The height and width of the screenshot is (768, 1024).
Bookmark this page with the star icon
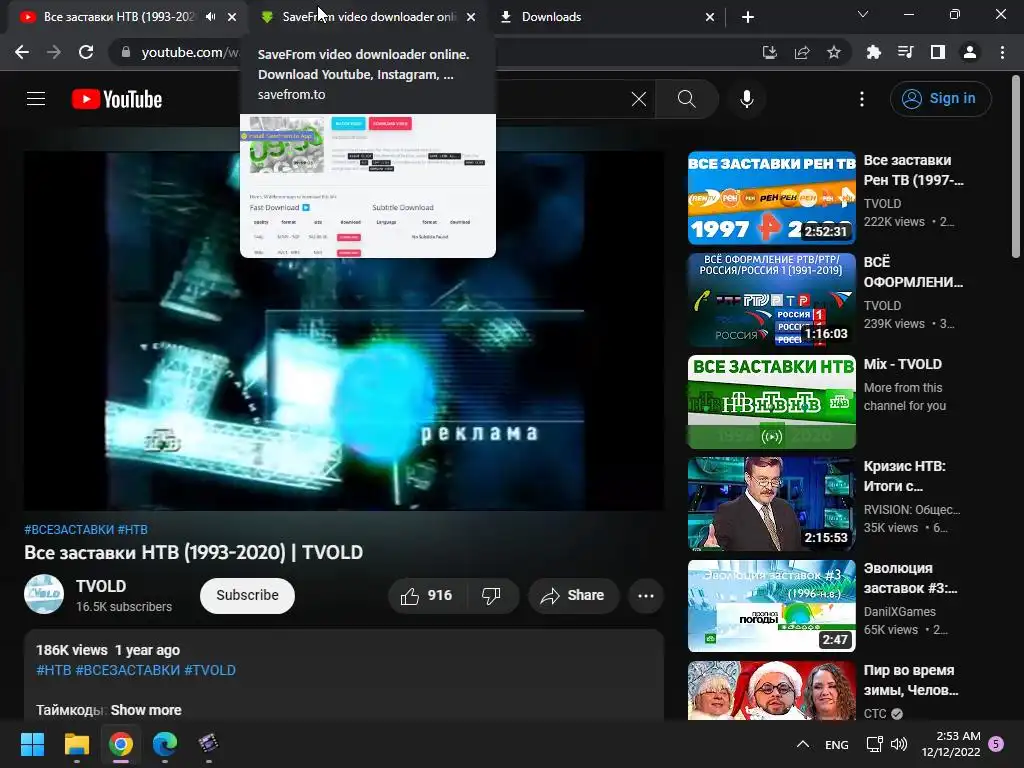pos(834,52)
